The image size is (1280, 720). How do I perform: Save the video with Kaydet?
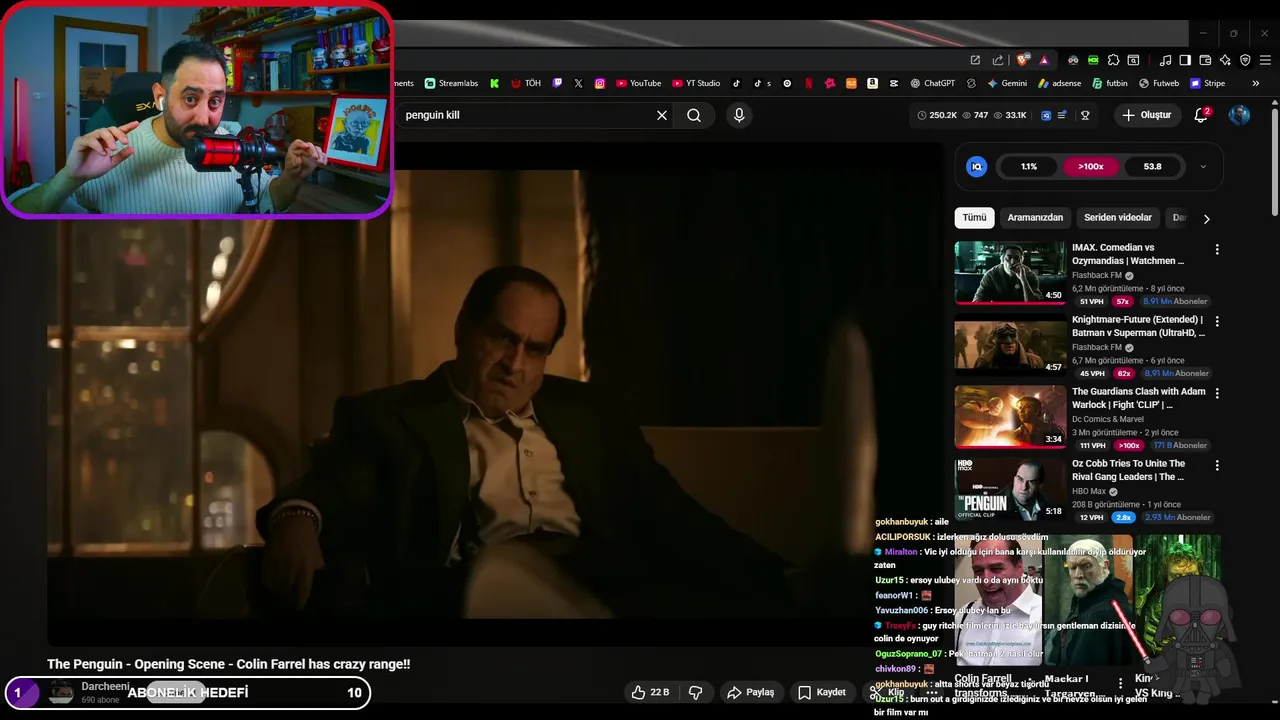point(822,692)
